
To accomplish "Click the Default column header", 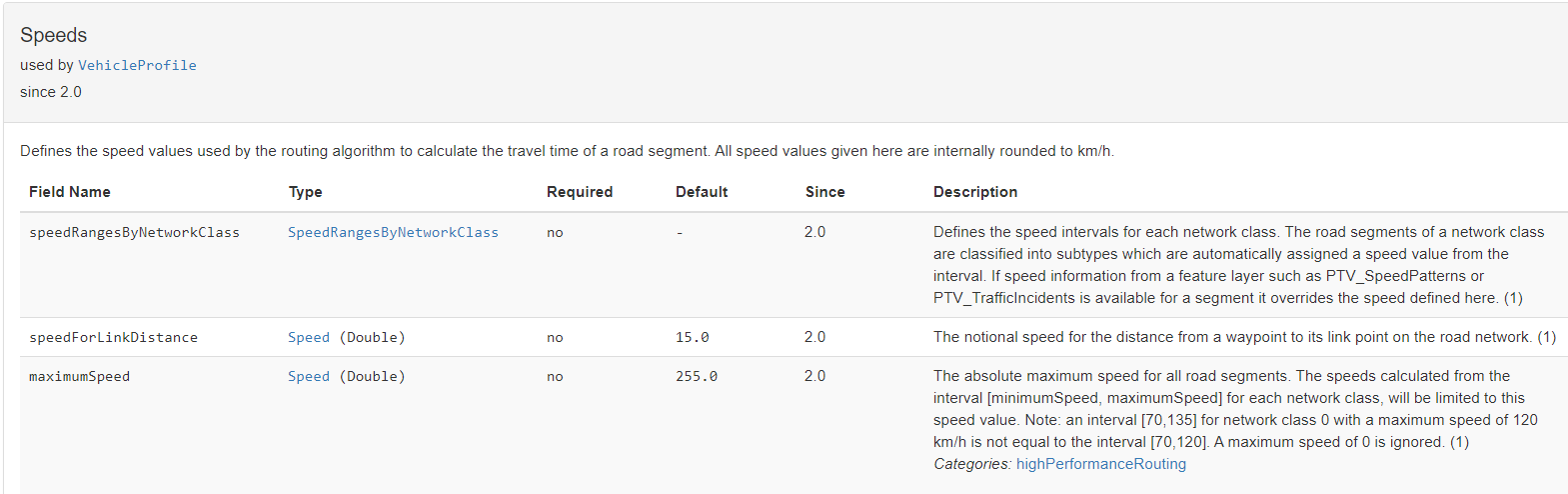I will point(702,192).
